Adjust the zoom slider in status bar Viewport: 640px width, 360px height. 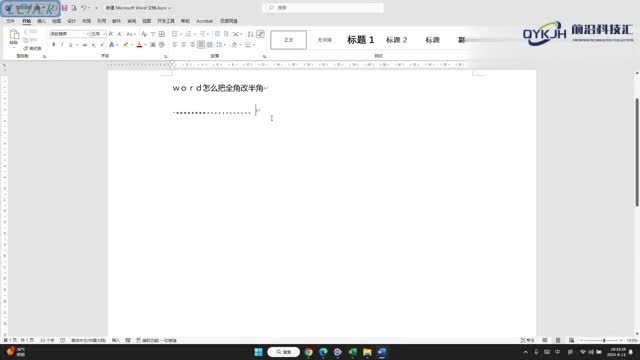[x=603, y=340]
